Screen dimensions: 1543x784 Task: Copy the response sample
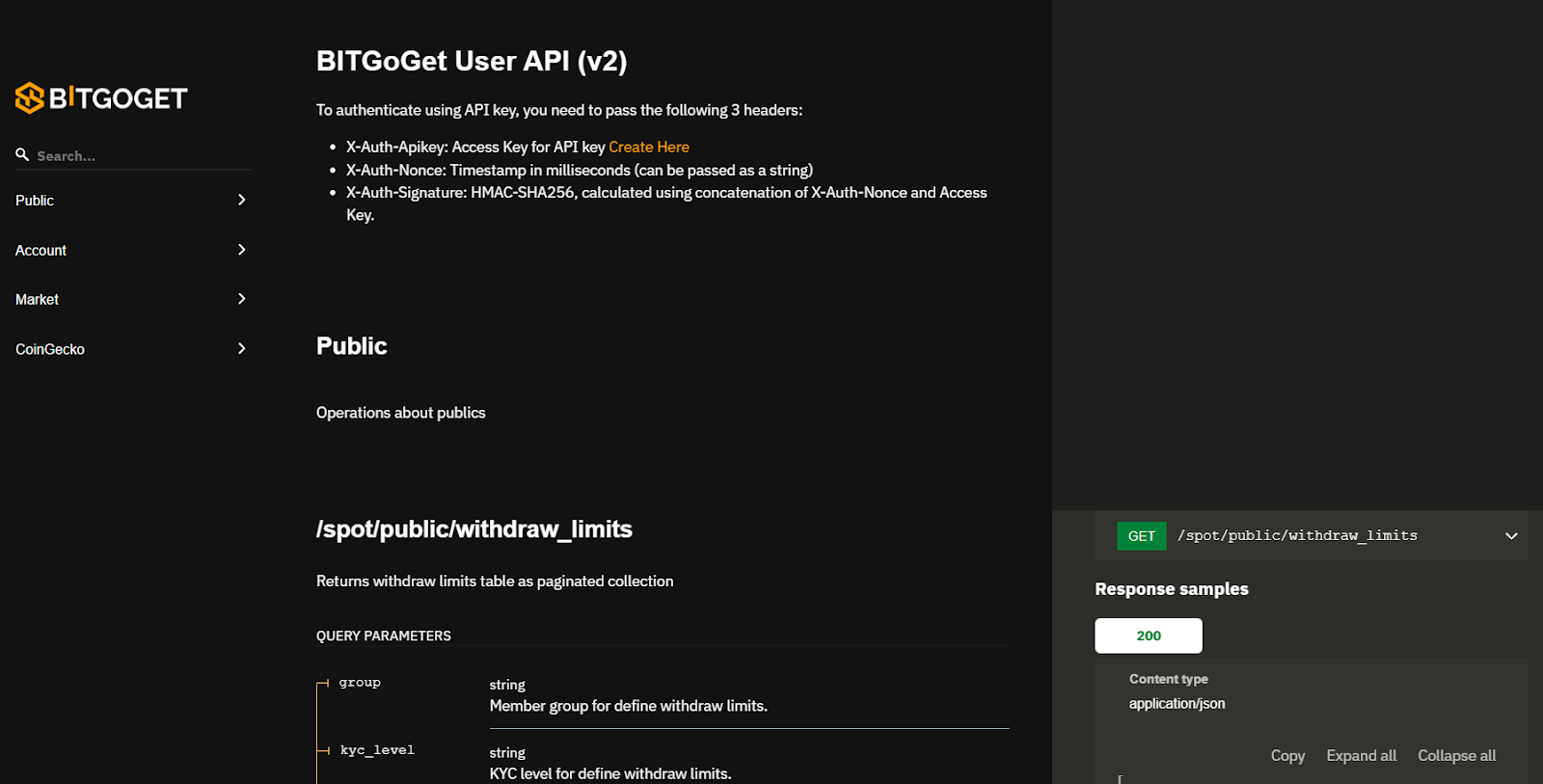(x=1286, y=756)
